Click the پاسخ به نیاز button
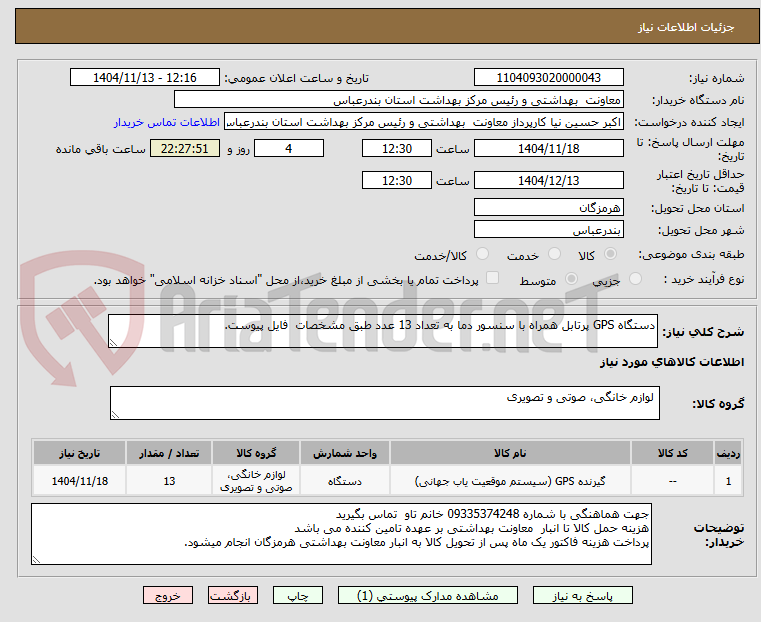 582,595
